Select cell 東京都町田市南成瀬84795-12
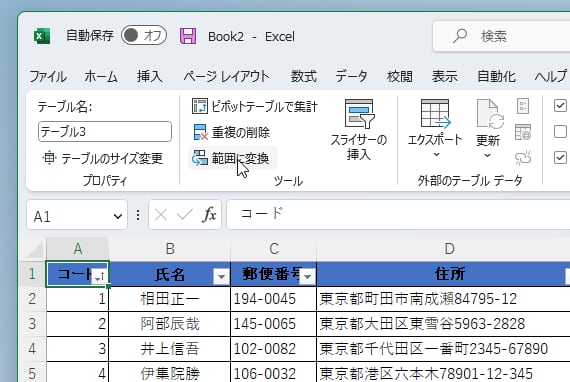The image size is (570, 382). (x=443, y=299)
